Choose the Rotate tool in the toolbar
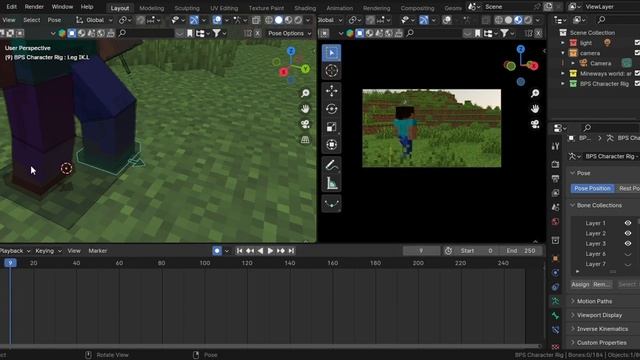This screenshot has width=640, height=360. coord(331,109)
